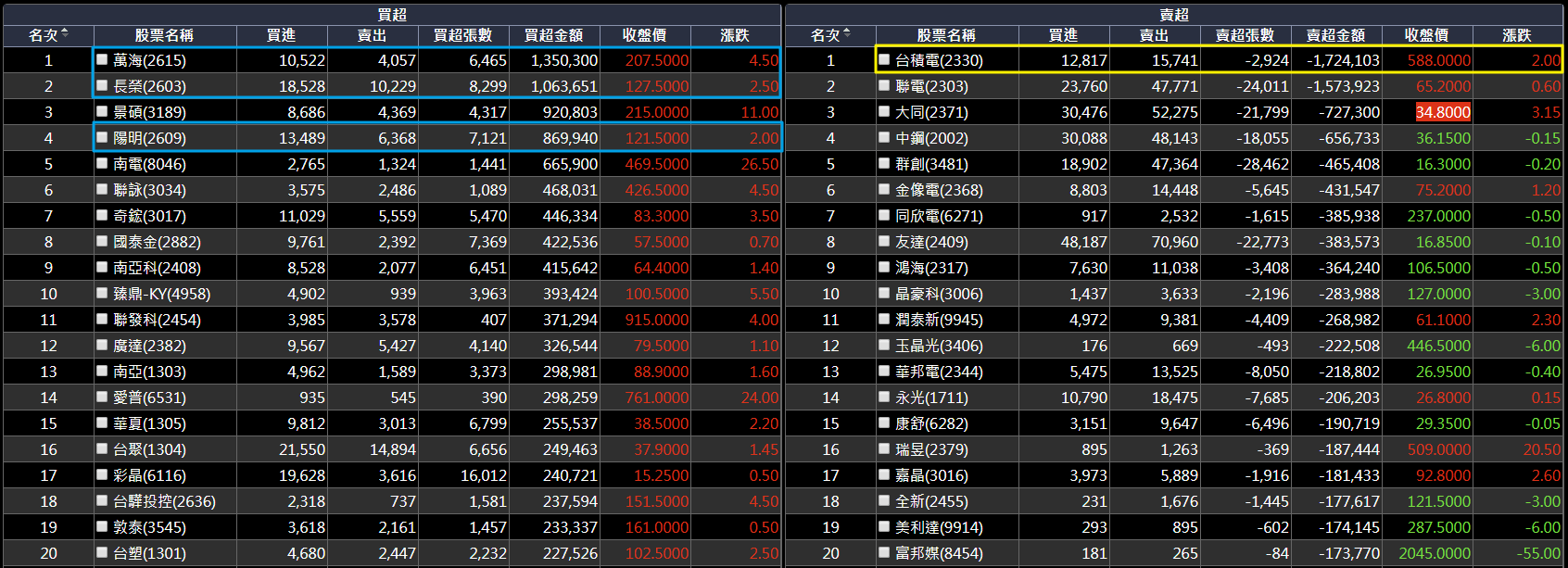
Task: Toggle the checkbox for 聯電(2303)
Action: [885, 85]
